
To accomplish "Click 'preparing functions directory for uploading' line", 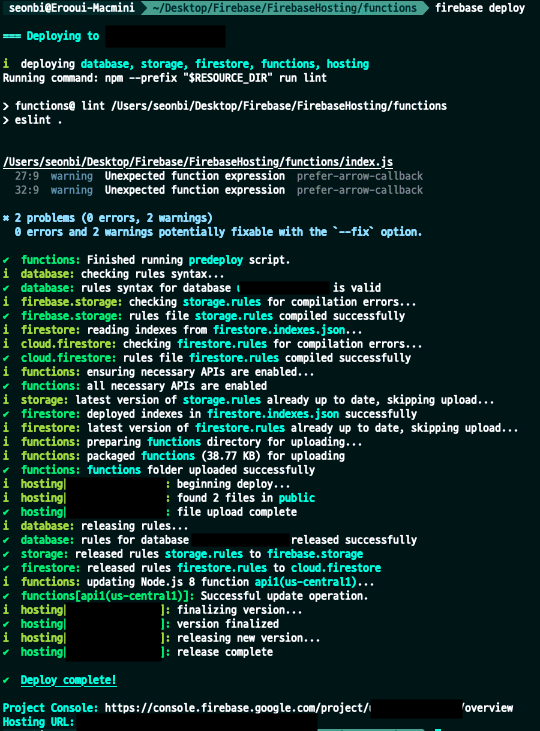I will pos(182,441).
